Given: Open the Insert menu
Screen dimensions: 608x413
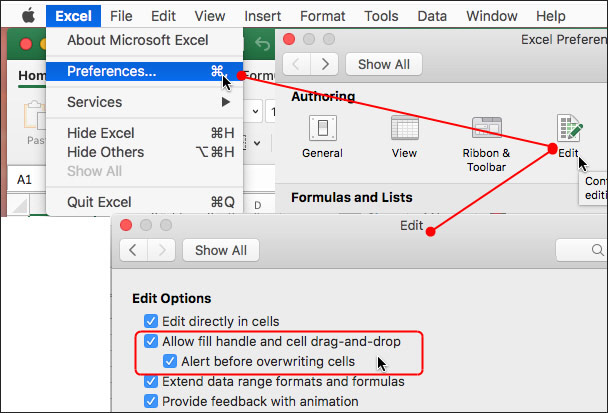Looking at the screenshot, I should pyautogui.click(x=263, y=16).
